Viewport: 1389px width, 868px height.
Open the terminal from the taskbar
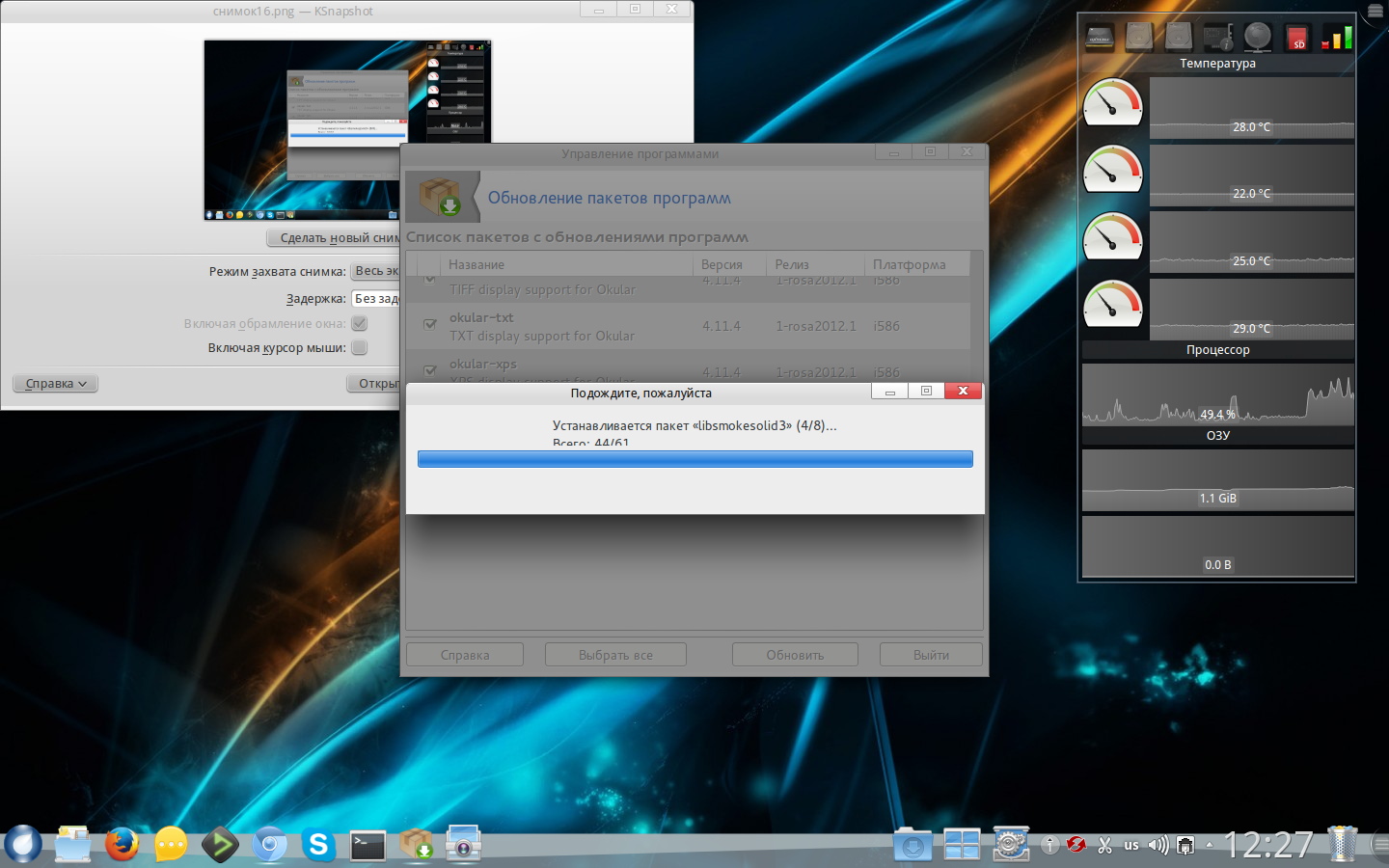(368, 845)
